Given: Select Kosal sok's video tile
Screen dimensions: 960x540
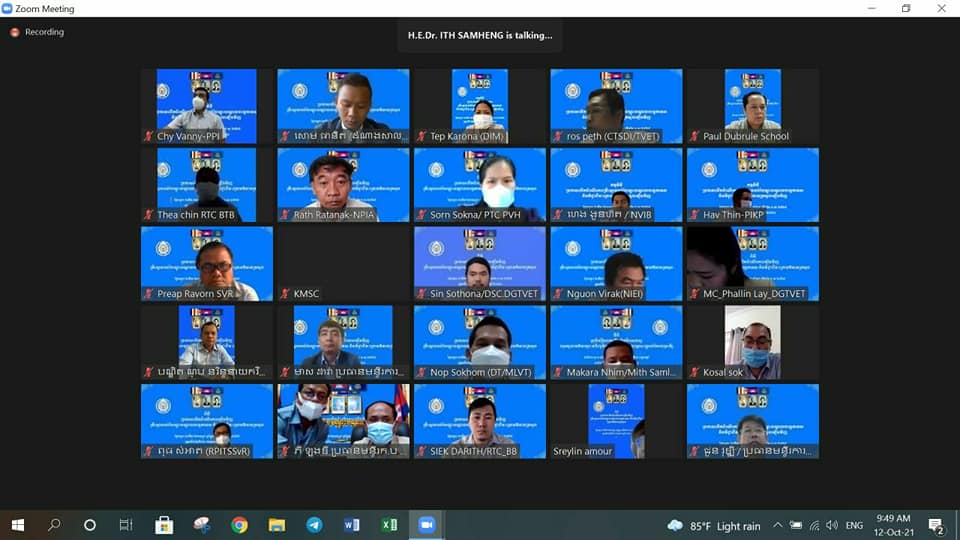Looking at the screenshot, I should 752,342.
